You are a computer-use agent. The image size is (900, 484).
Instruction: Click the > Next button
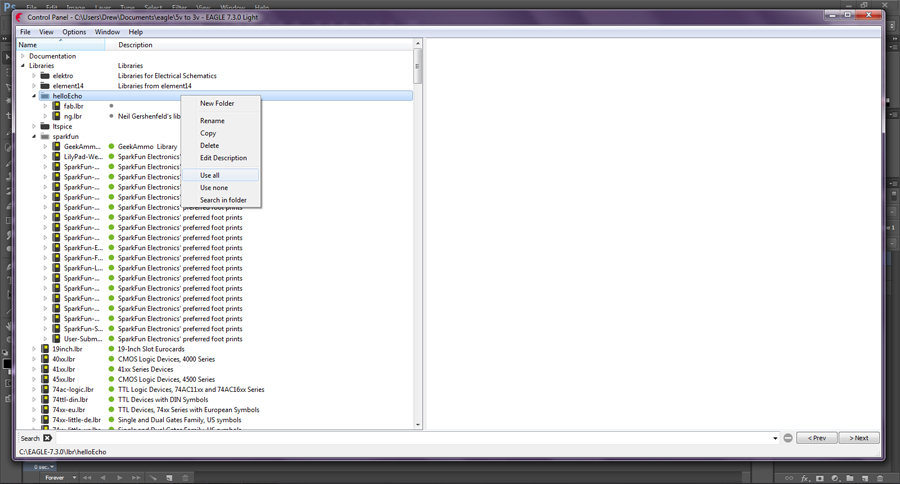[859, 438]
